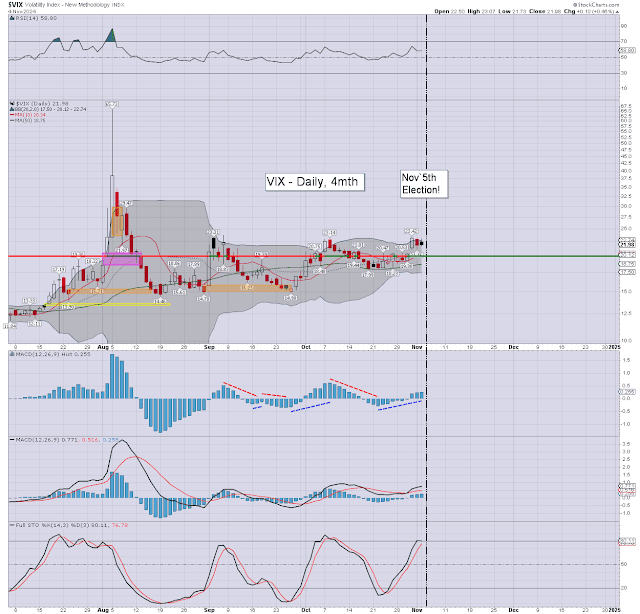This screenshot has height=614, width=640.
Task: Click the magenta highlighted rectangle near Aug
Action: (x=122, y=259)
